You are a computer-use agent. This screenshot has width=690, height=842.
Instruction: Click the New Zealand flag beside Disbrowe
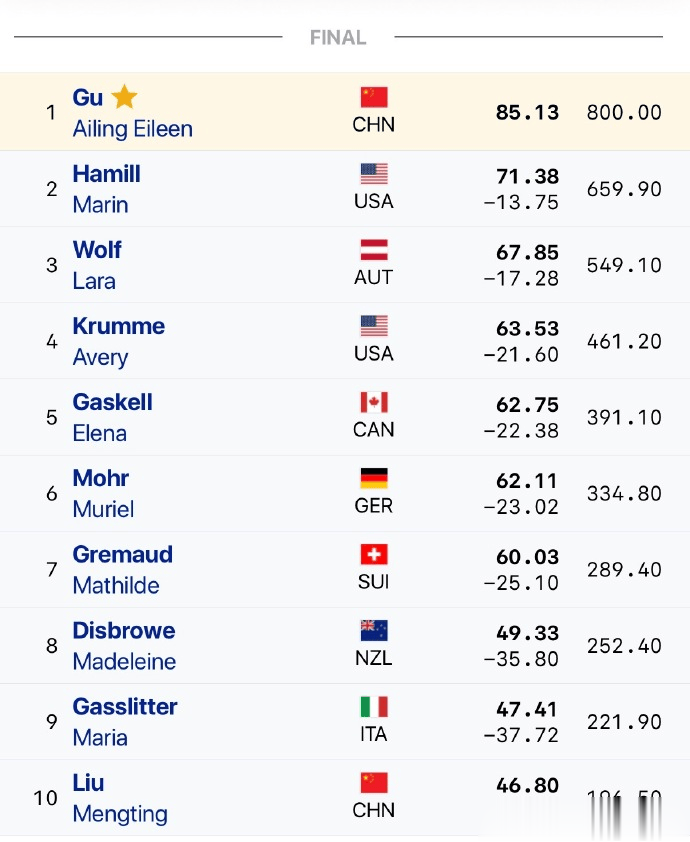pyautogui.click(x=374, y=630)
